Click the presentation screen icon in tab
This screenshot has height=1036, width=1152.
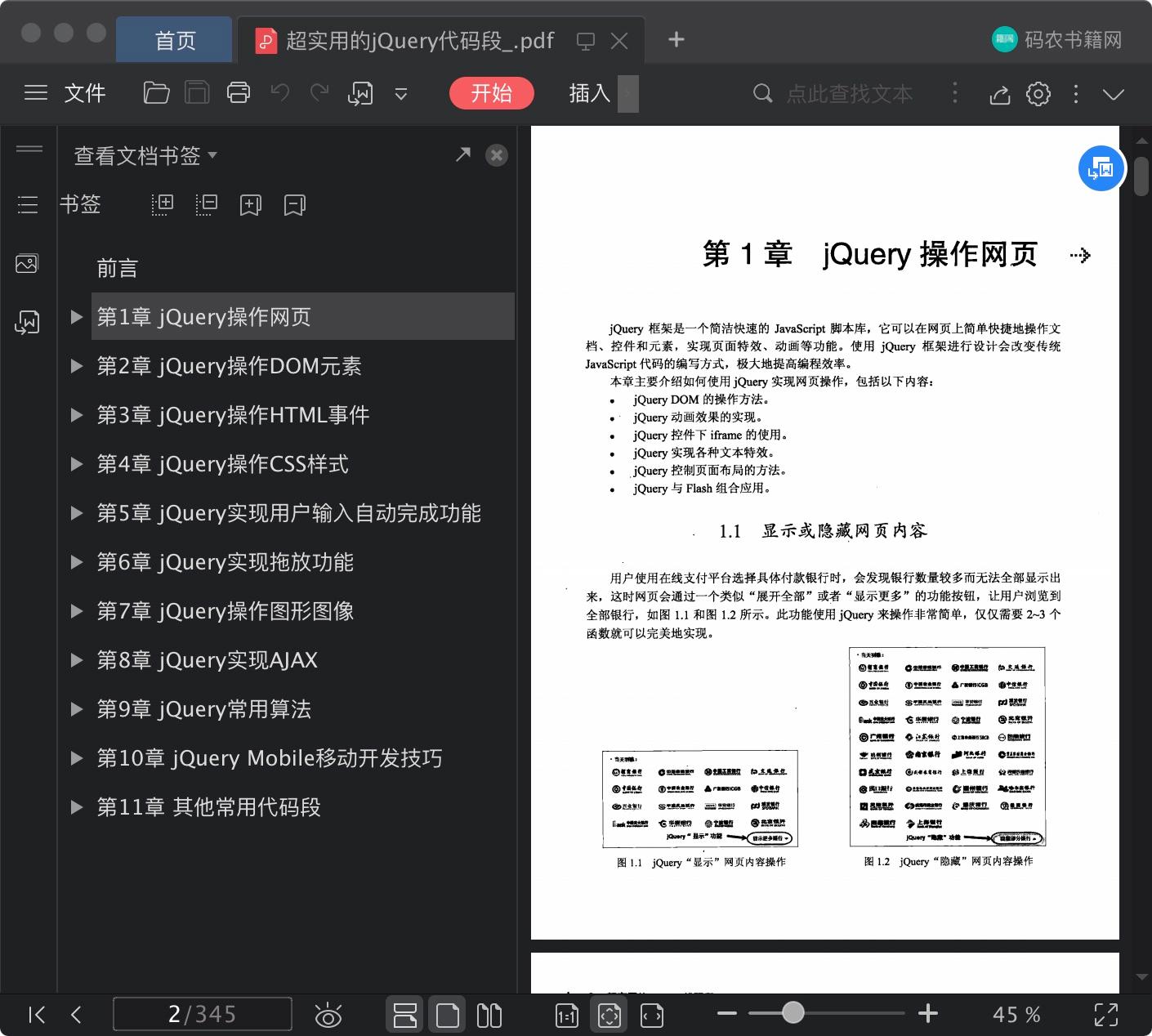point(586,41)
